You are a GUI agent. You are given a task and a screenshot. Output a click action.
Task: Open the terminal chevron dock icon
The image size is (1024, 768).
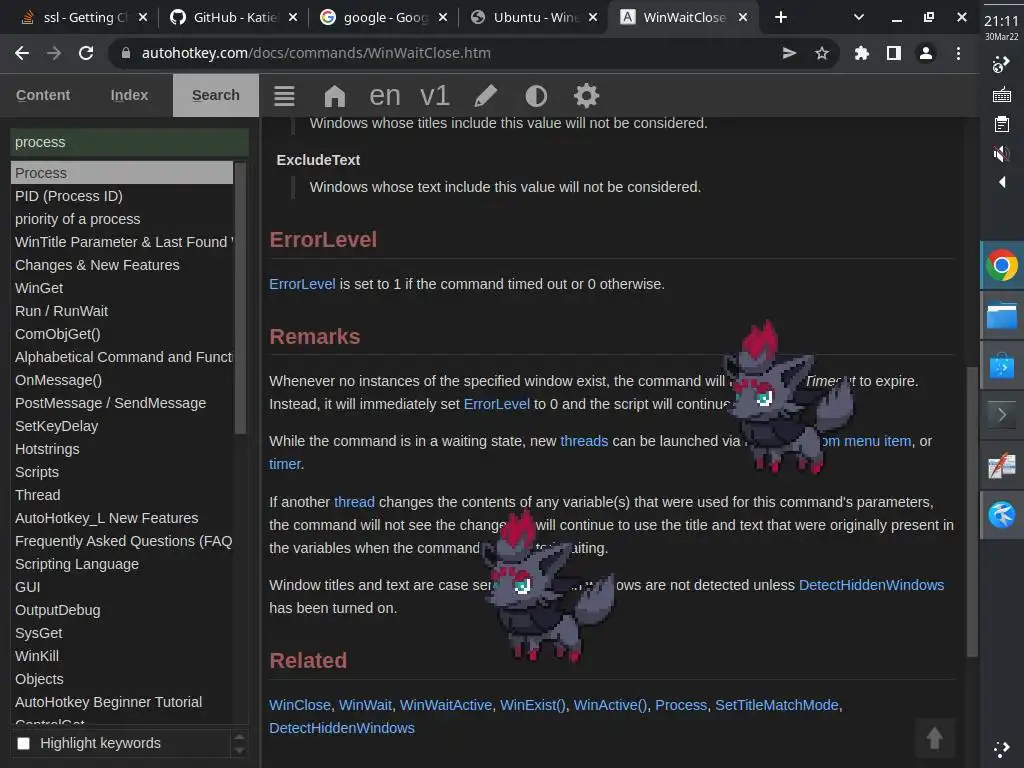coord(1002,415)
